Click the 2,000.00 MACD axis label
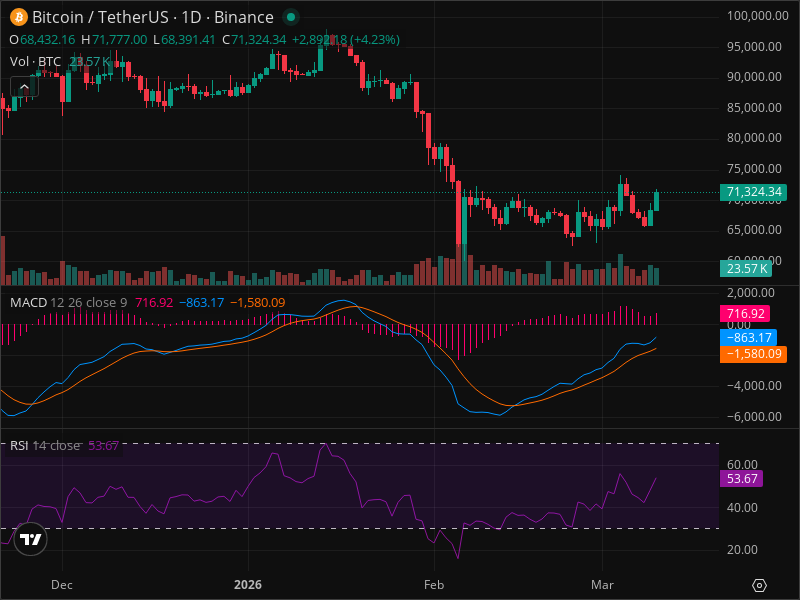 click(x=751, y=293)
